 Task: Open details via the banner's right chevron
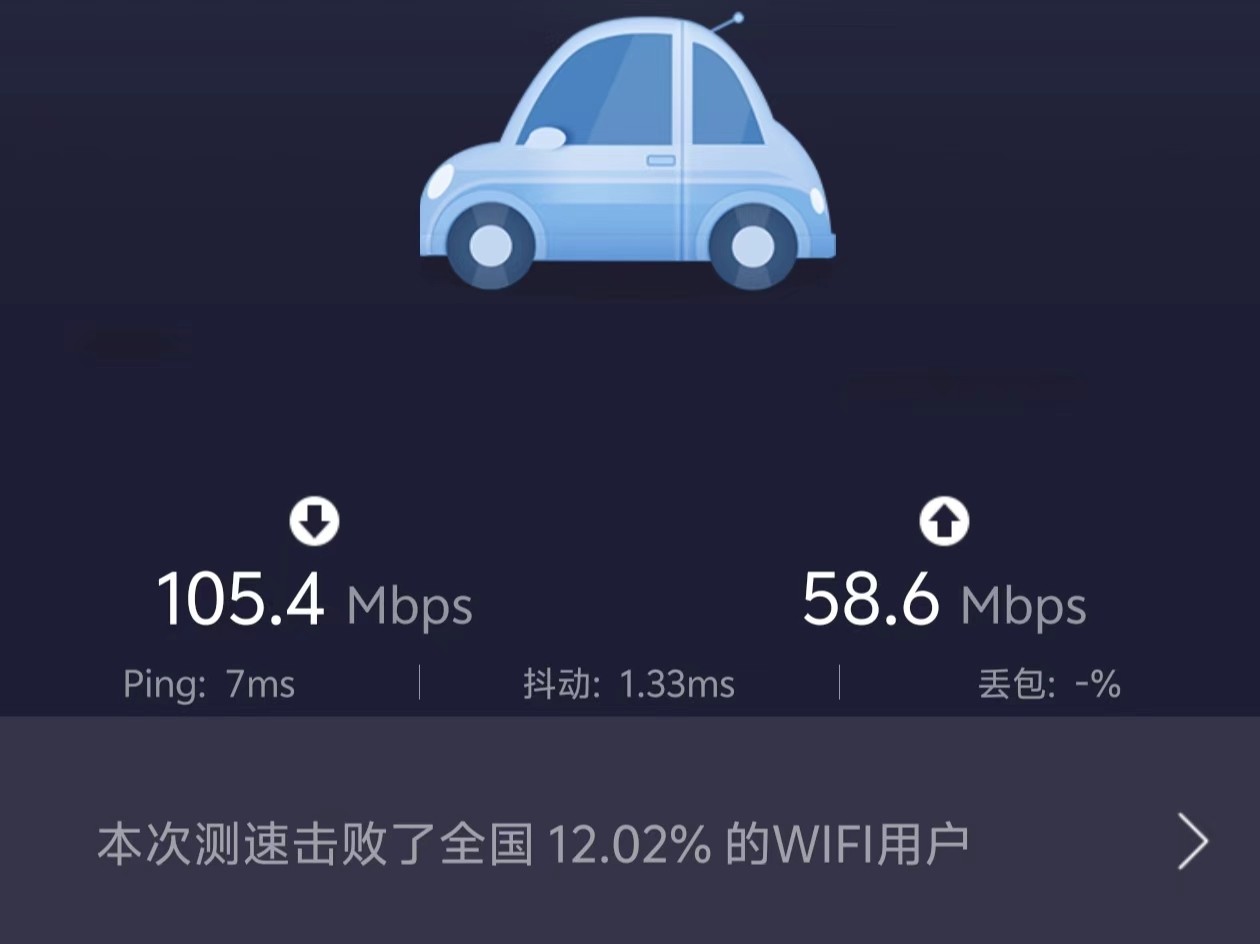1192,842
